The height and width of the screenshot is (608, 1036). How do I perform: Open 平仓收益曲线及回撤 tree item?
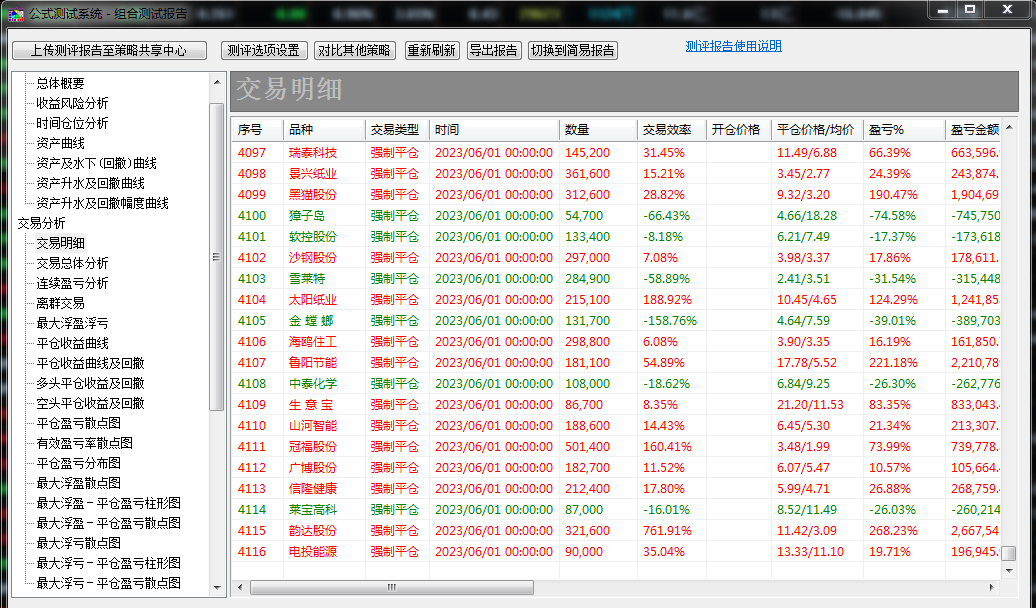click(91, 363)
